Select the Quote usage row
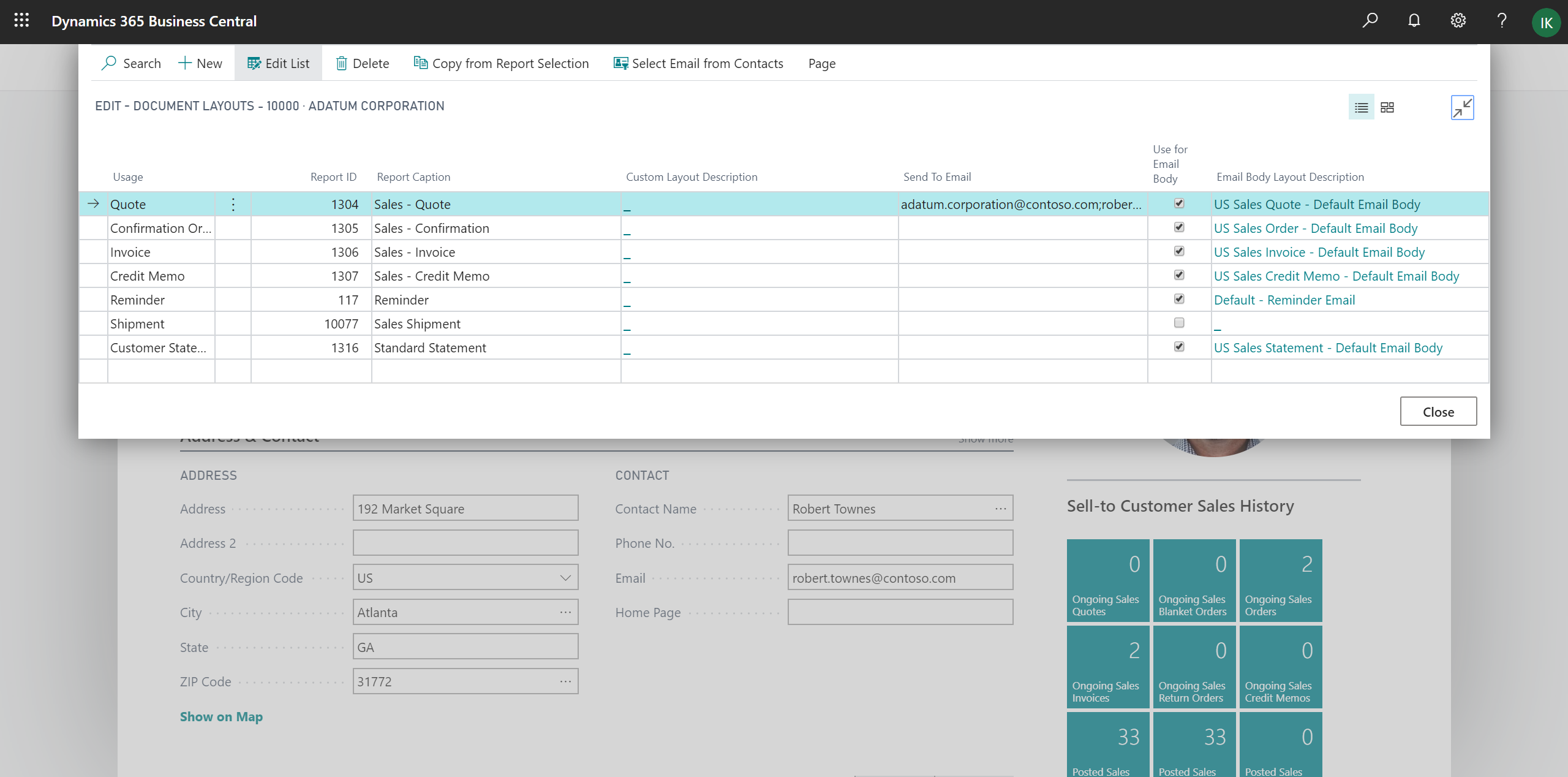1568x777 pixels. tap(128, 203)
